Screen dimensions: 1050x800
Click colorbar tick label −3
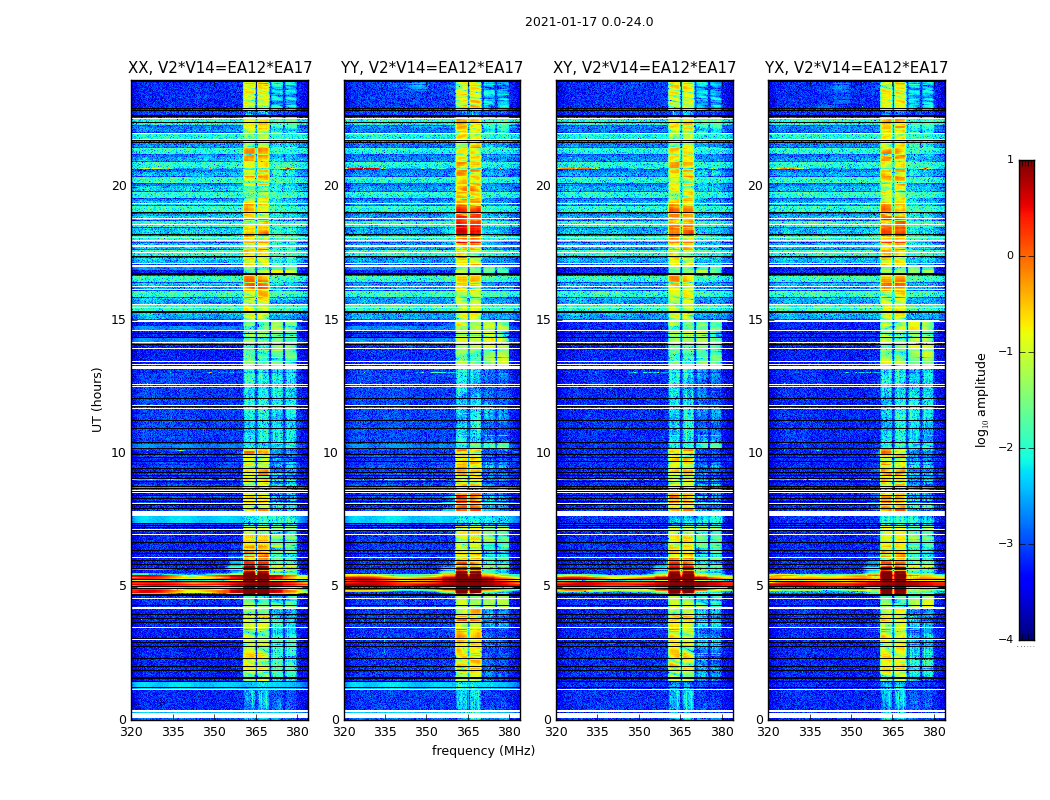tap(1006, 544)
